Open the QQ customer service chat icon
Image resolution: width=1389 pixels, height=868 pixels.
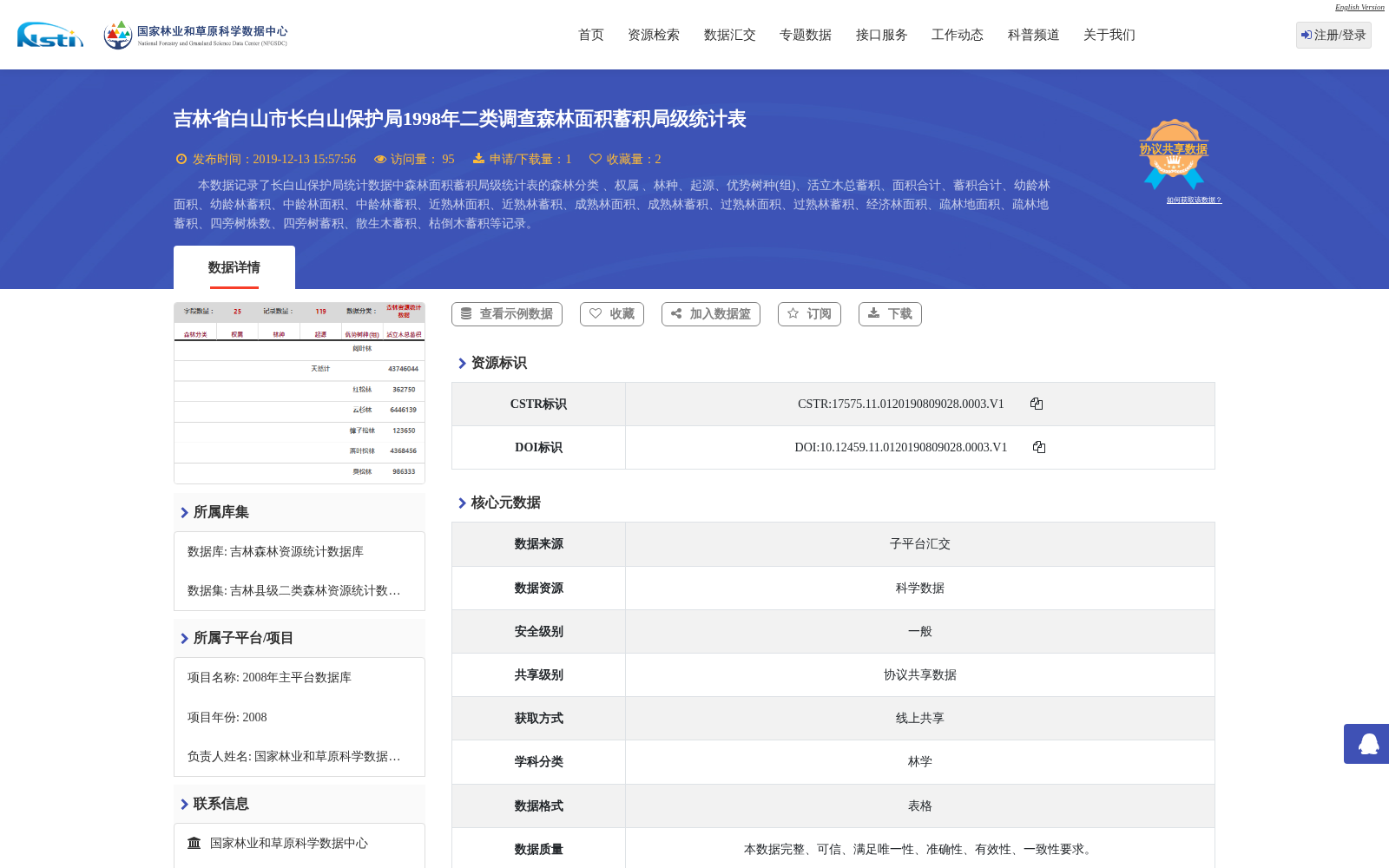tap(1368, 744)
